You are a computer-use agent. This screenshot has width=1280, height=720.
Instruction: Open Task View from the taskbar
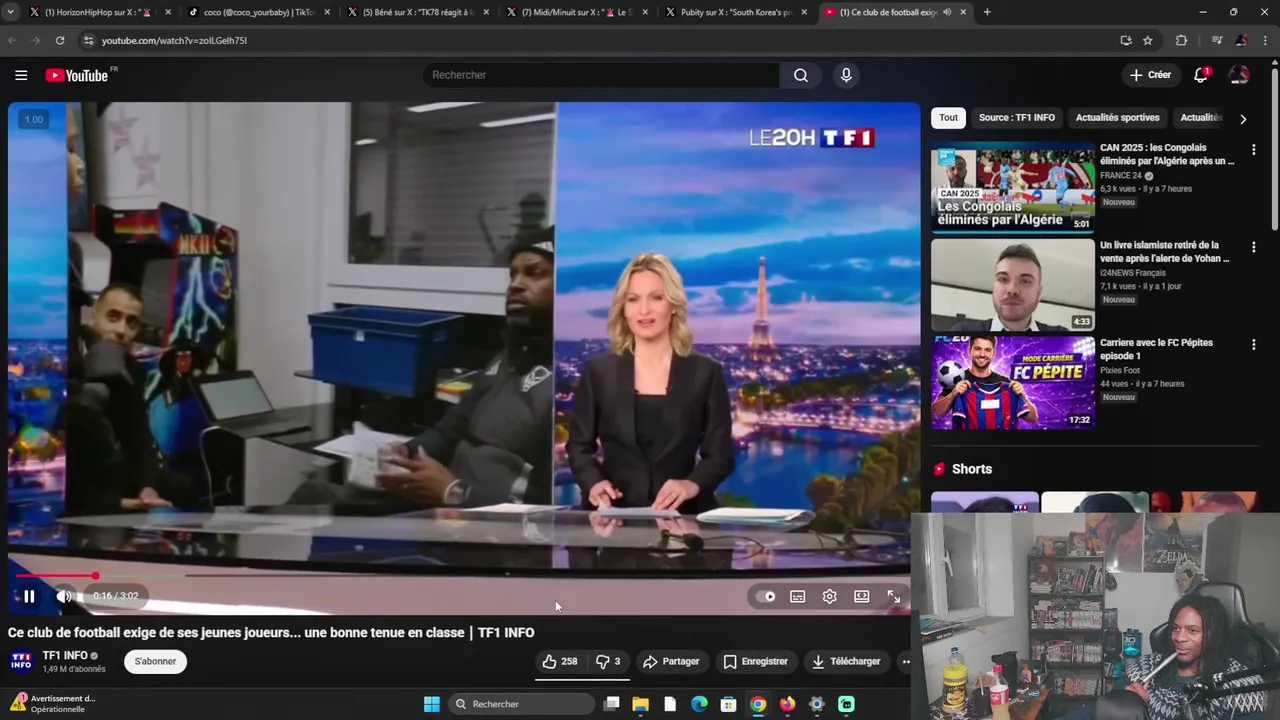(611, 704)
